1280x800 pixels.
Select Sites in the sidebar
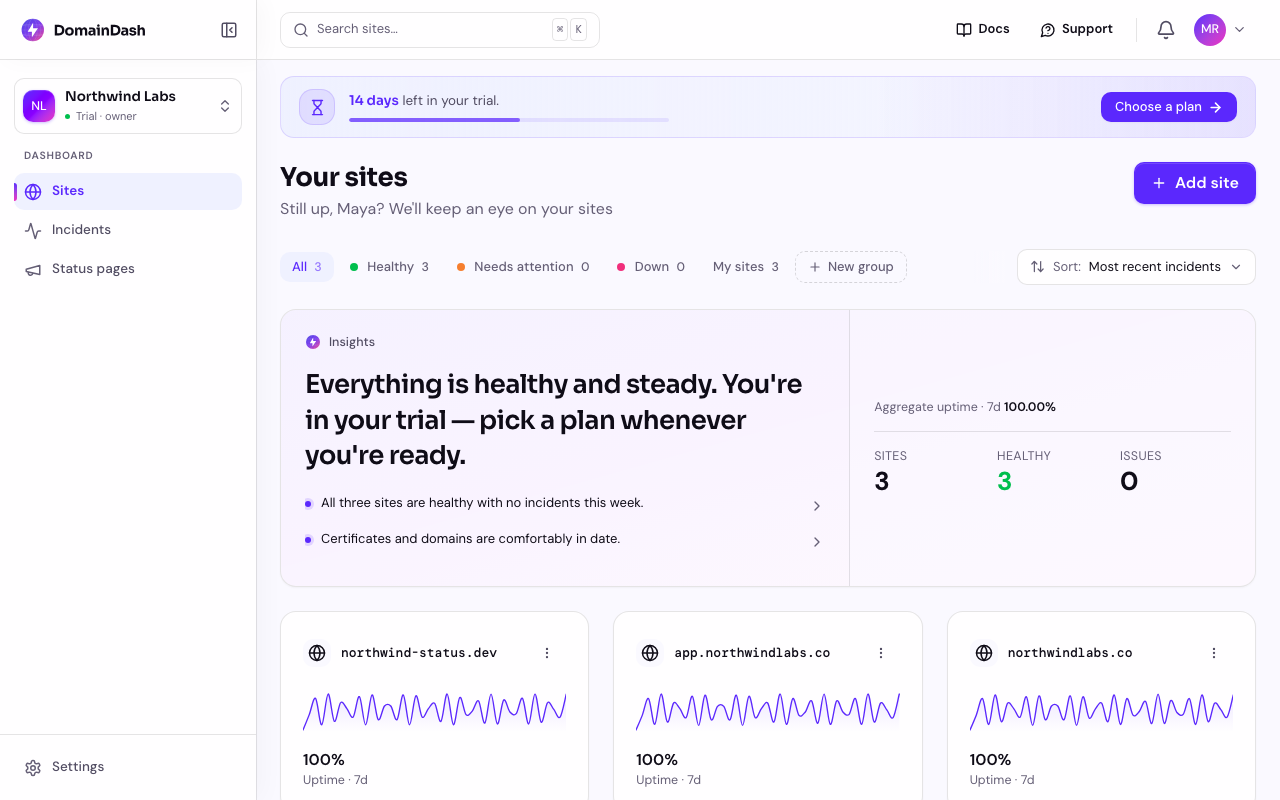128,191
